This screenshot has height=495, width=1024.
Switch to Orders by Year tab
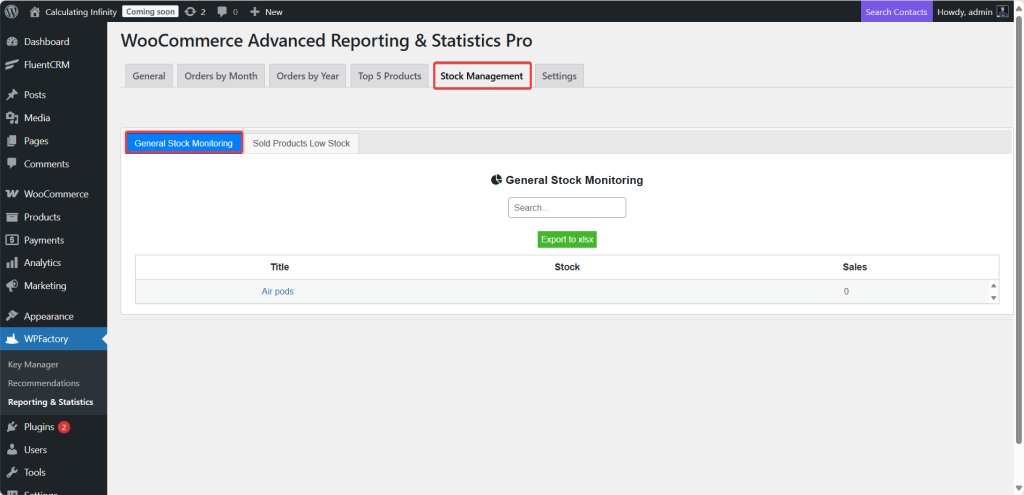(x=308, y=76)
